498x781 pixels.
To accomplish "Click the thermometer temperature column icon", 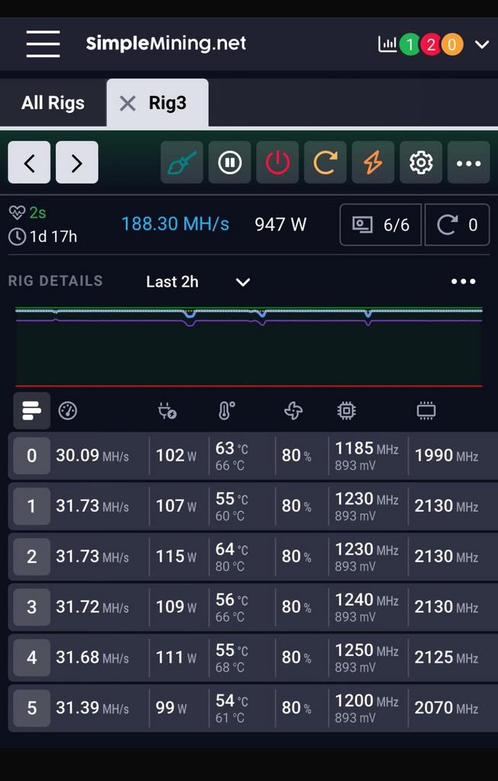I will pos(227,411).
